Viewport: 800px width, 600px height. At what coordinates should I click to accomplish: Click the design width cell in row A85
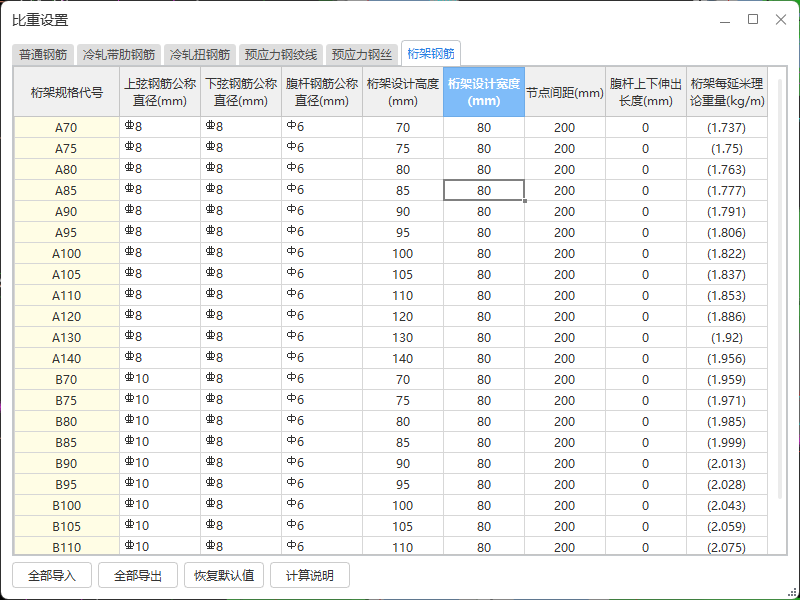484,190
